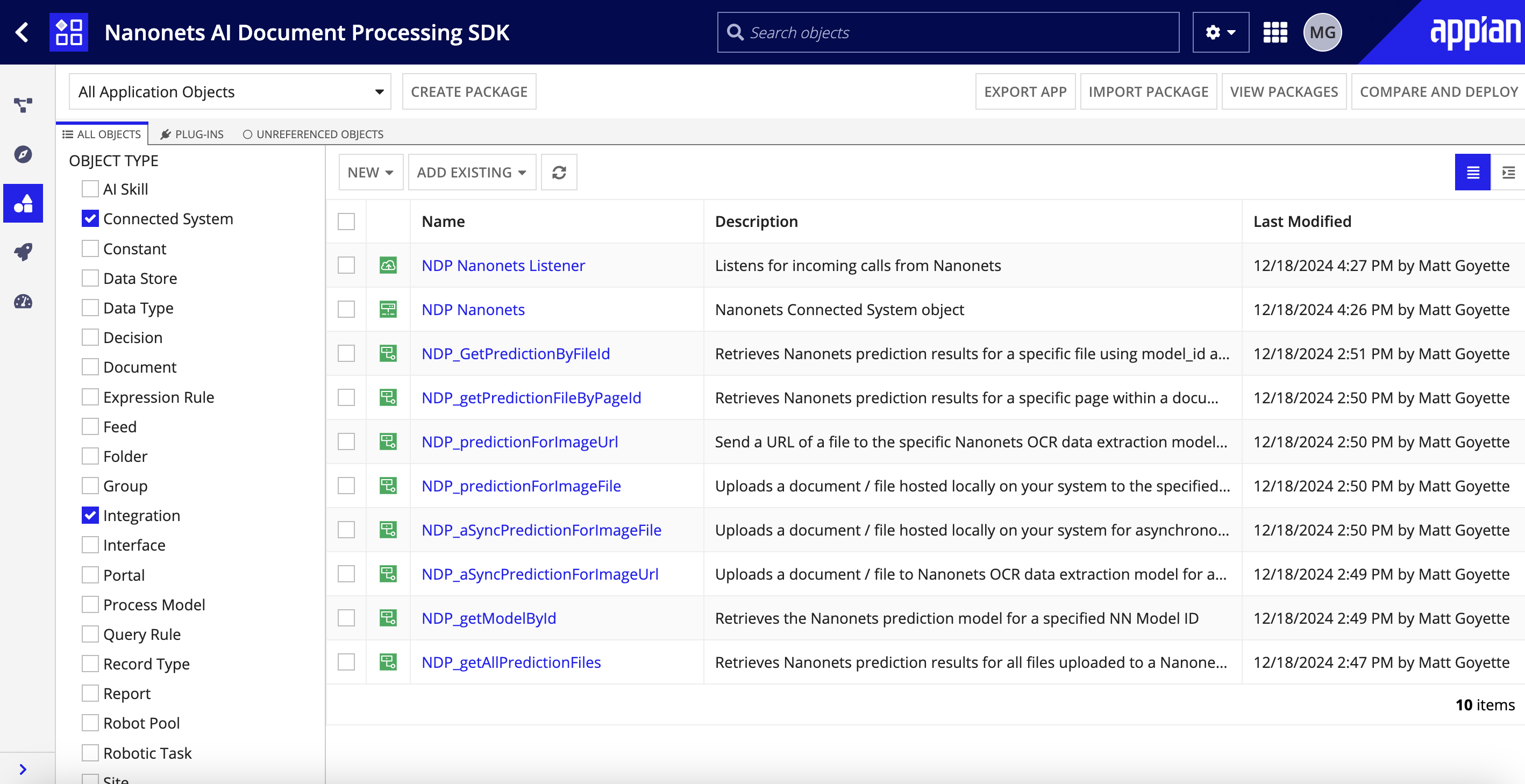The height and width of the screenshot is (784, 1525).
Task: Click the MG user avatar
Action: click(1322, 32)
